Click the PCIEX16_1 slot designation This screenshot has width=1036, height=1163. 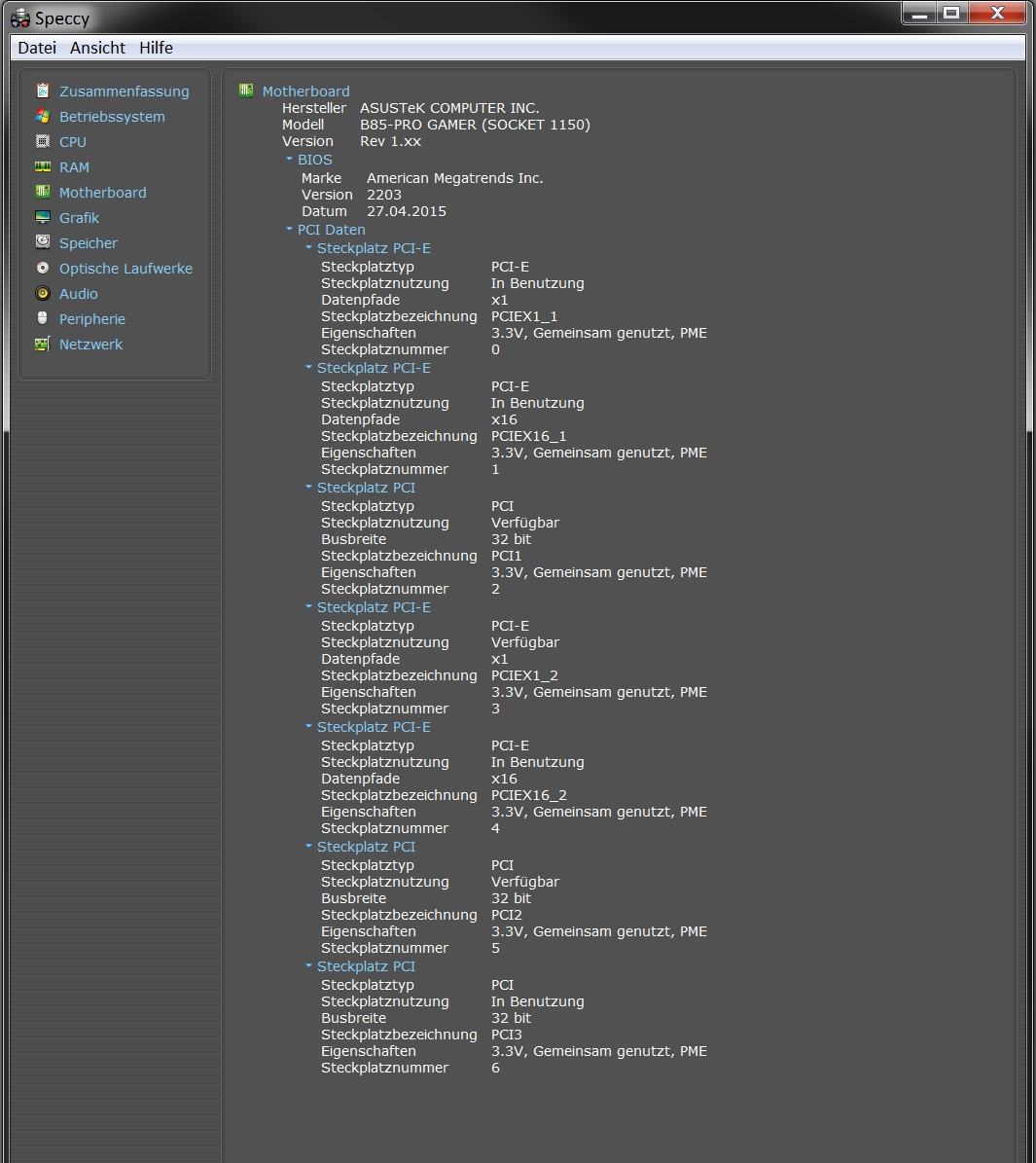pos(529,436)
